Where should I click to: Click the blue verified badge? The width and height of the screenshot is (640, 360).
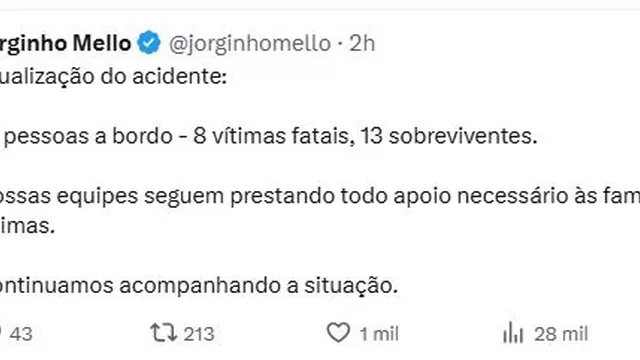[149, 42]
